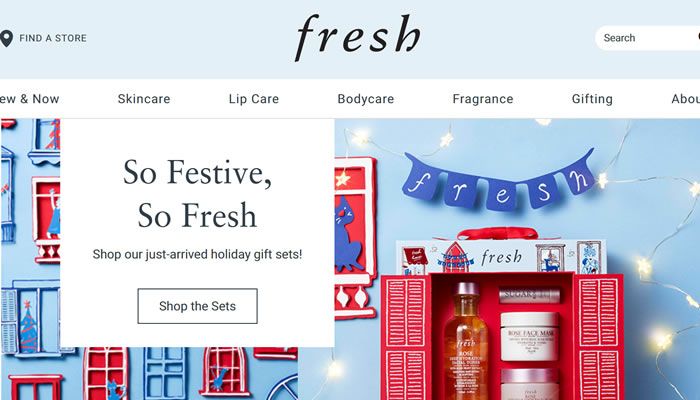Screen dimensions: 700x400
Task: Open the Skincare menu
Action: pyautogui.click(x=144, y=99)
